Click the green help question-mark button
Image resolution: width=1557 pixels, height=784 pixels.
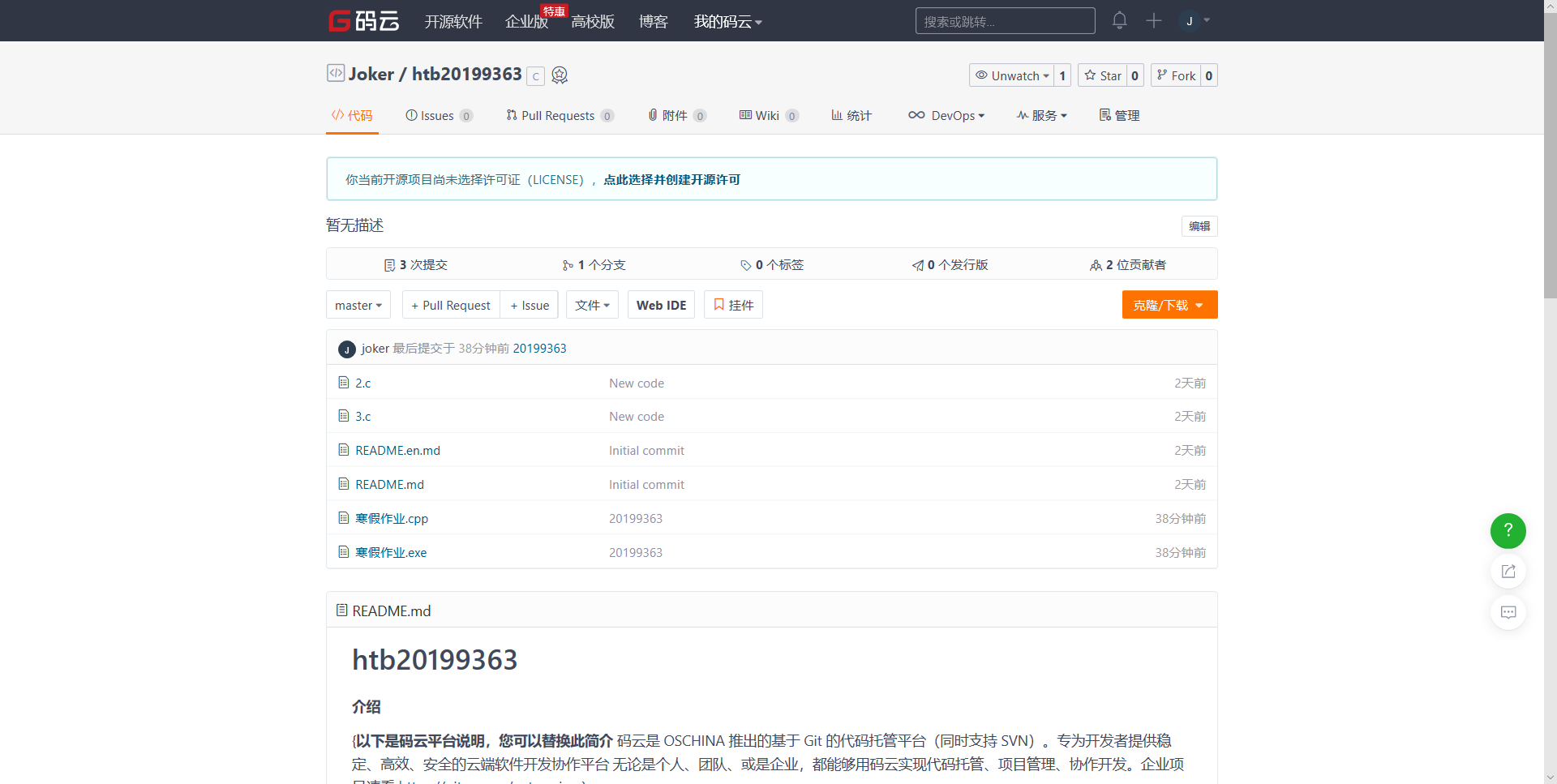1508,531
